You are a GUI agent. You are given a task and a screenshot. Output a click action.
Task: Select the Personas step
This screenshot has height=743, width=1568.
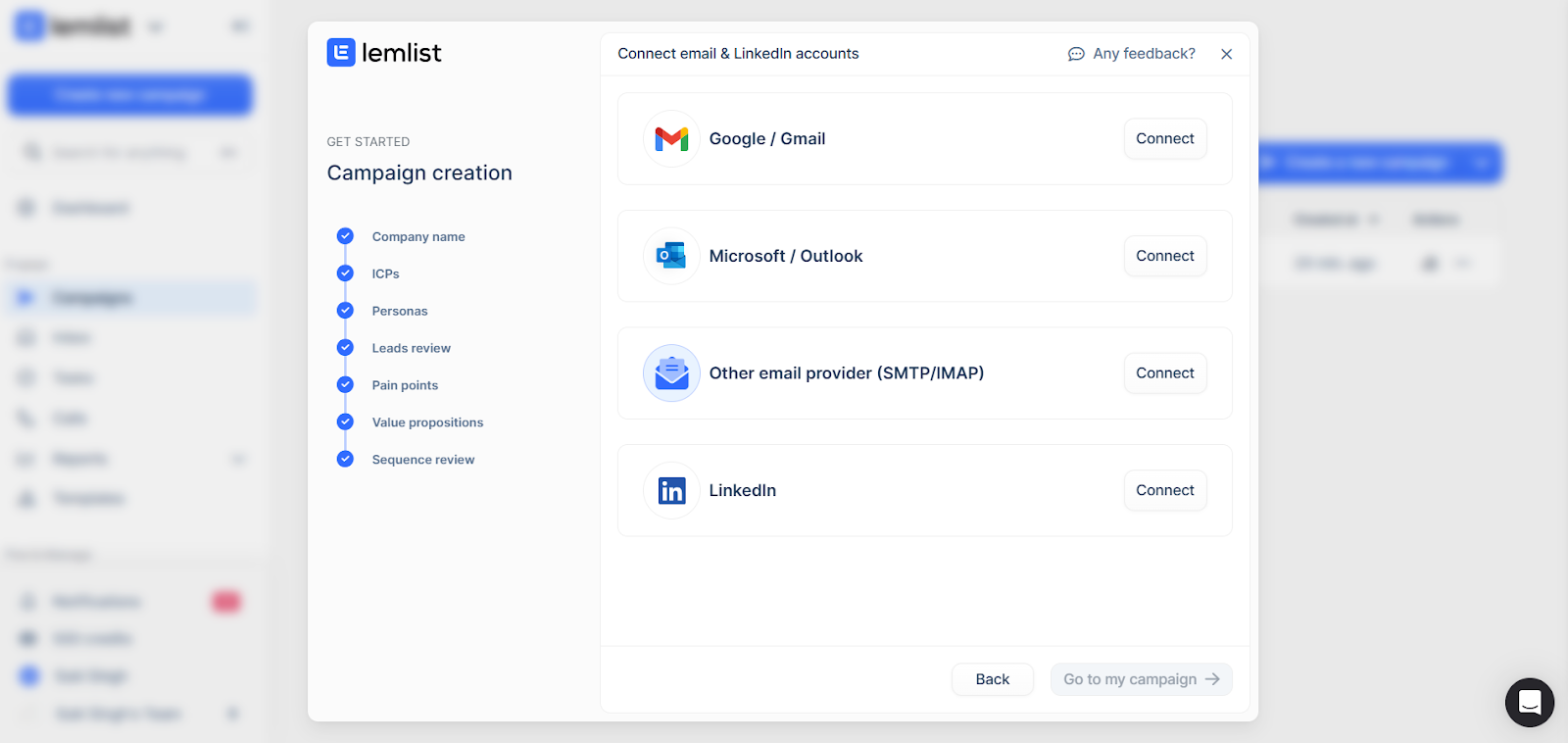(400, 311)
